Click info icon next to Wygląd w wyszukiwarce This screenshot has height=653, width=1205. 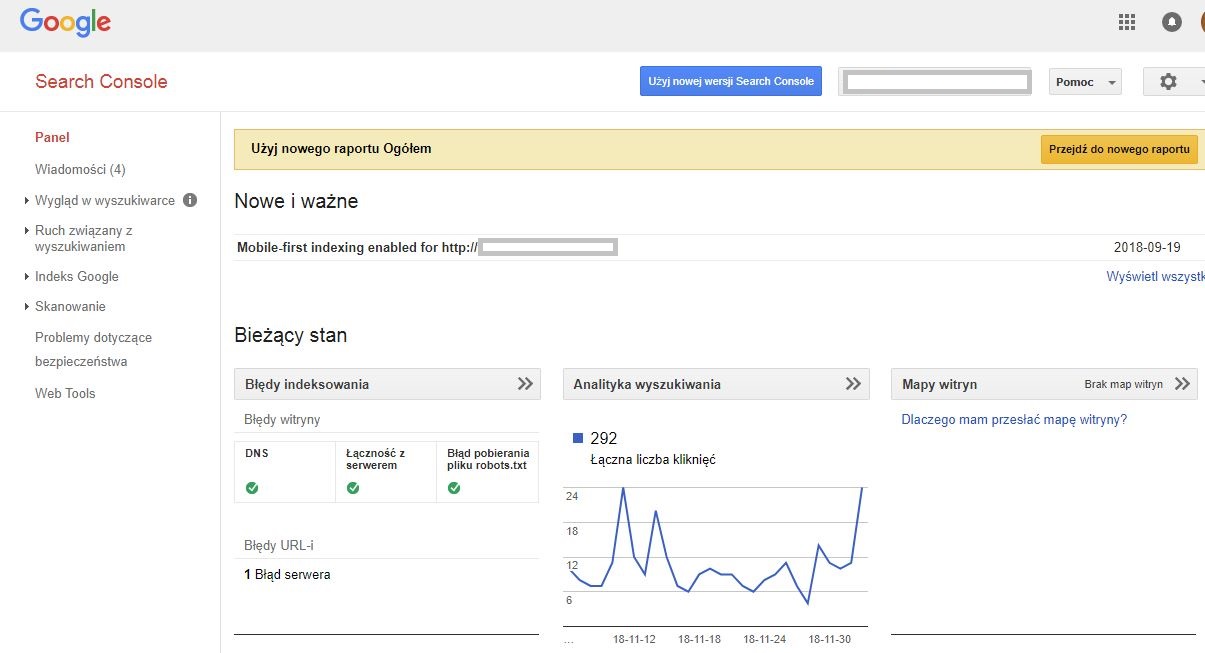point(190,201)
